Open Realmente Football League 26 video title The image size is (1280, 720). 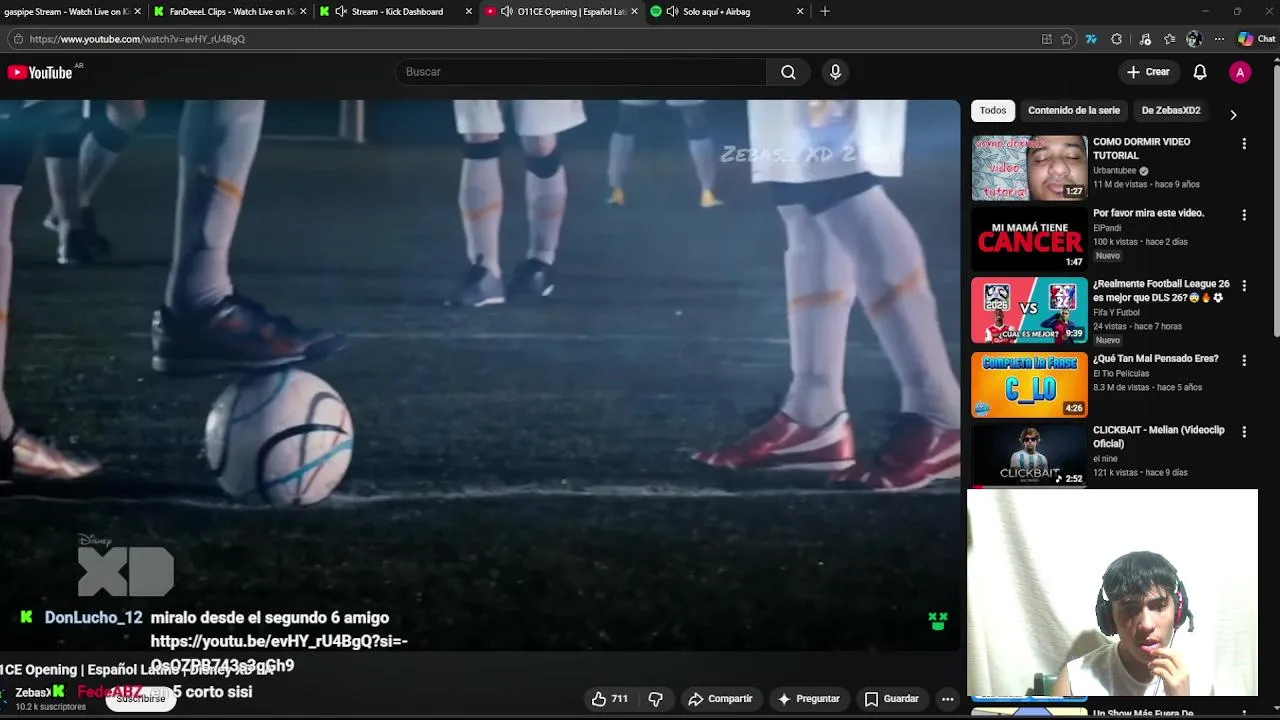tap(1161, 291)
